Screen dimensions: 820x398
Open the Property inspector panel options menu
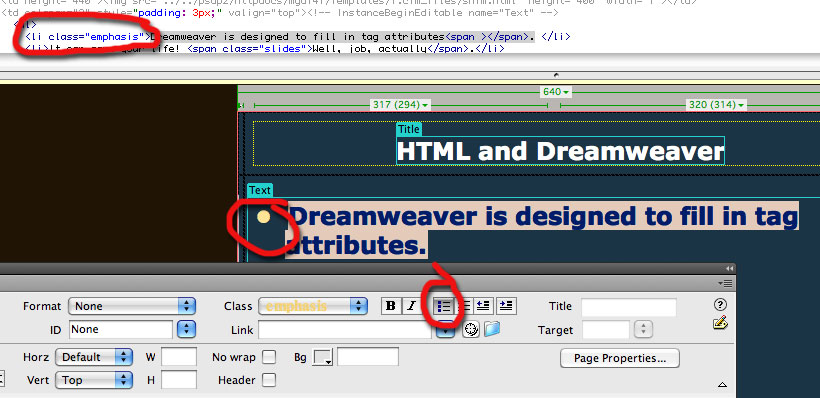(x=725, y=283)
